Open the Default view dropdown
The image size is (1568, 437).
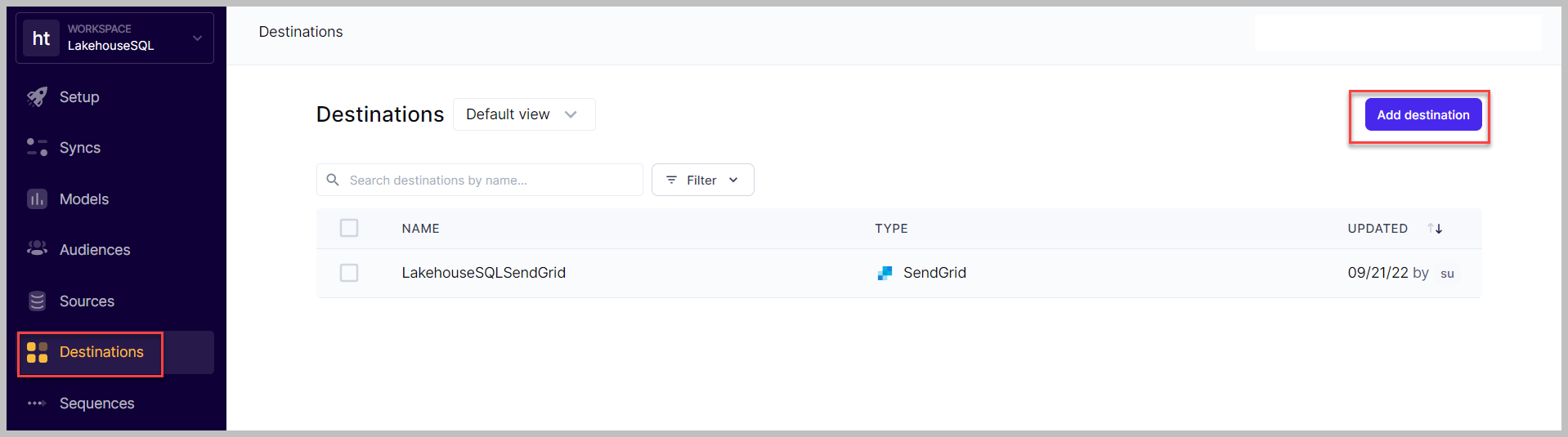click(524, 114)
